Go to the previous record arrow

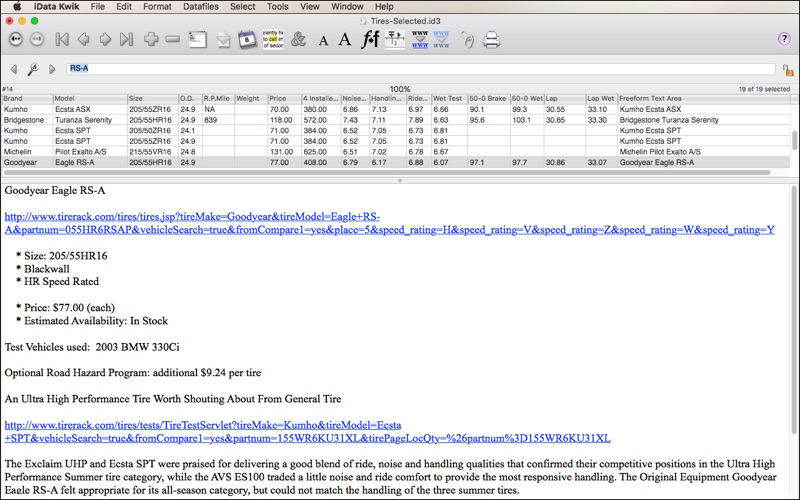point(84,39)
